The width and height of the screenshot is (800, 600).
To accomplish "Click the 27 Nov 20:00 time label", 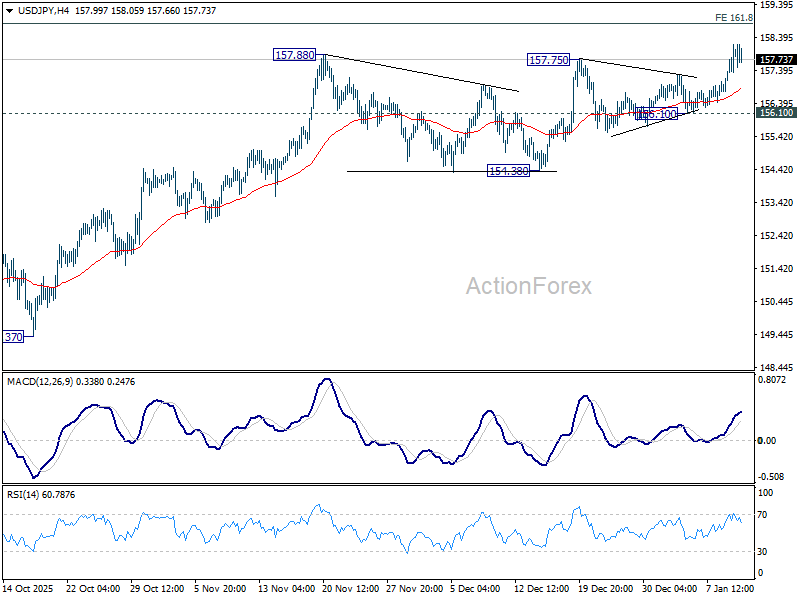I will [414, 588].
